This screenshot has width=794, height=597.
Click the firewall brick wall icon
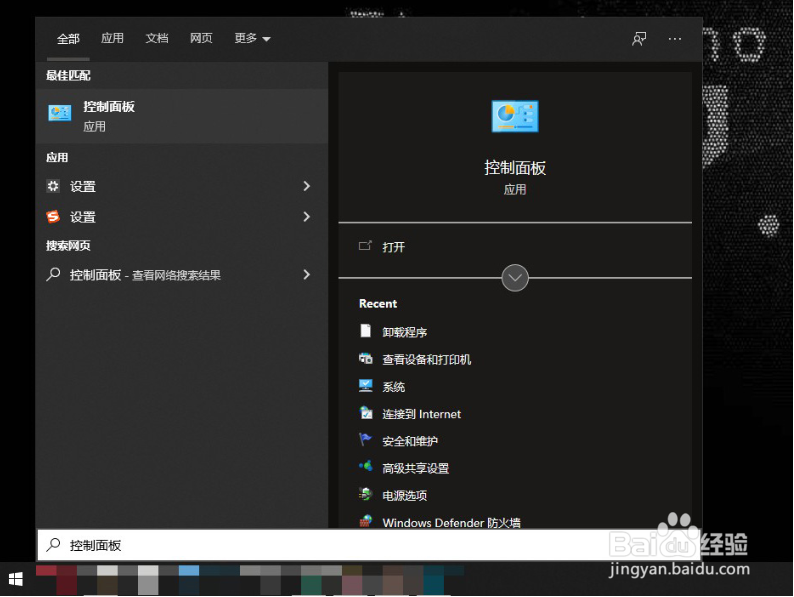[x=366, y=521]
